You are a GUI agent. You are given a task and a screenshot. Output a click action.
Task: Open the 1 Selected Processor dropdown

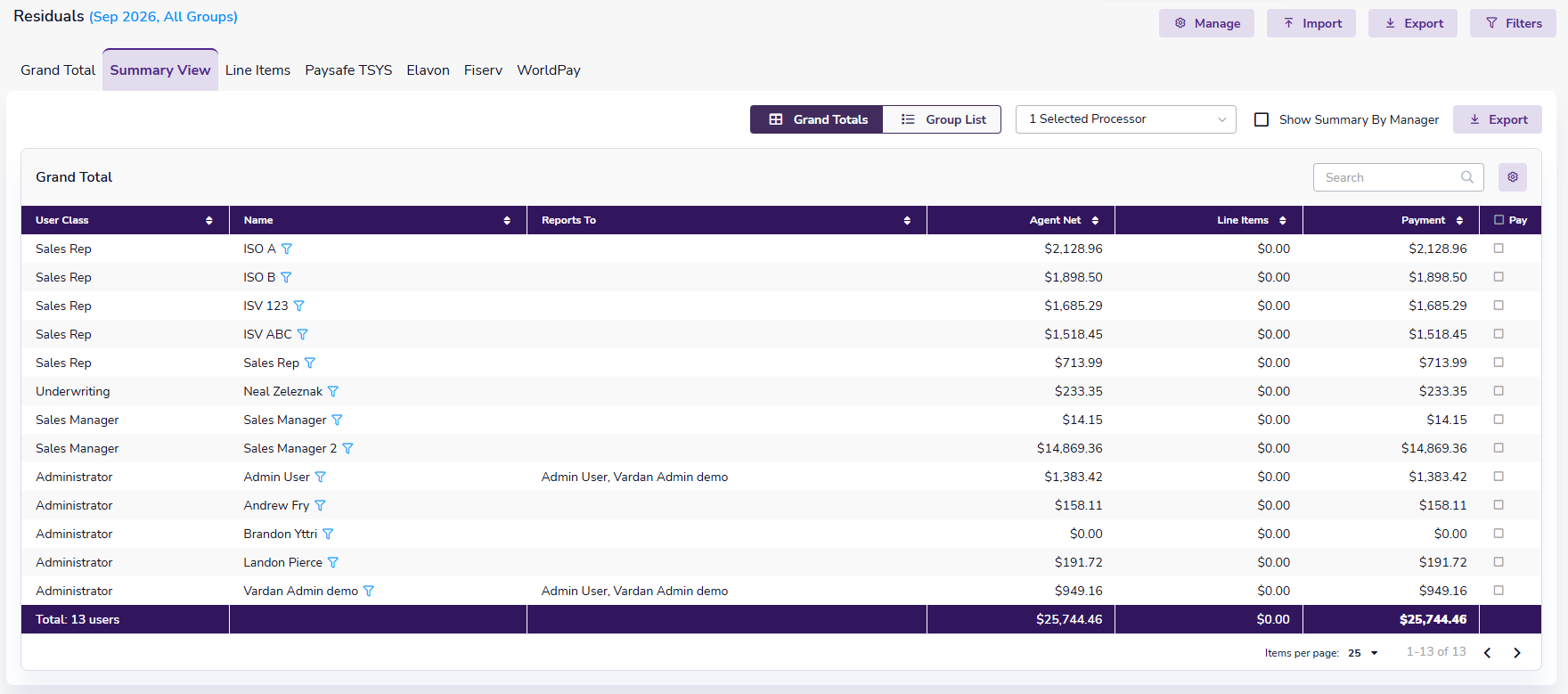click(x=1126, y=119)
